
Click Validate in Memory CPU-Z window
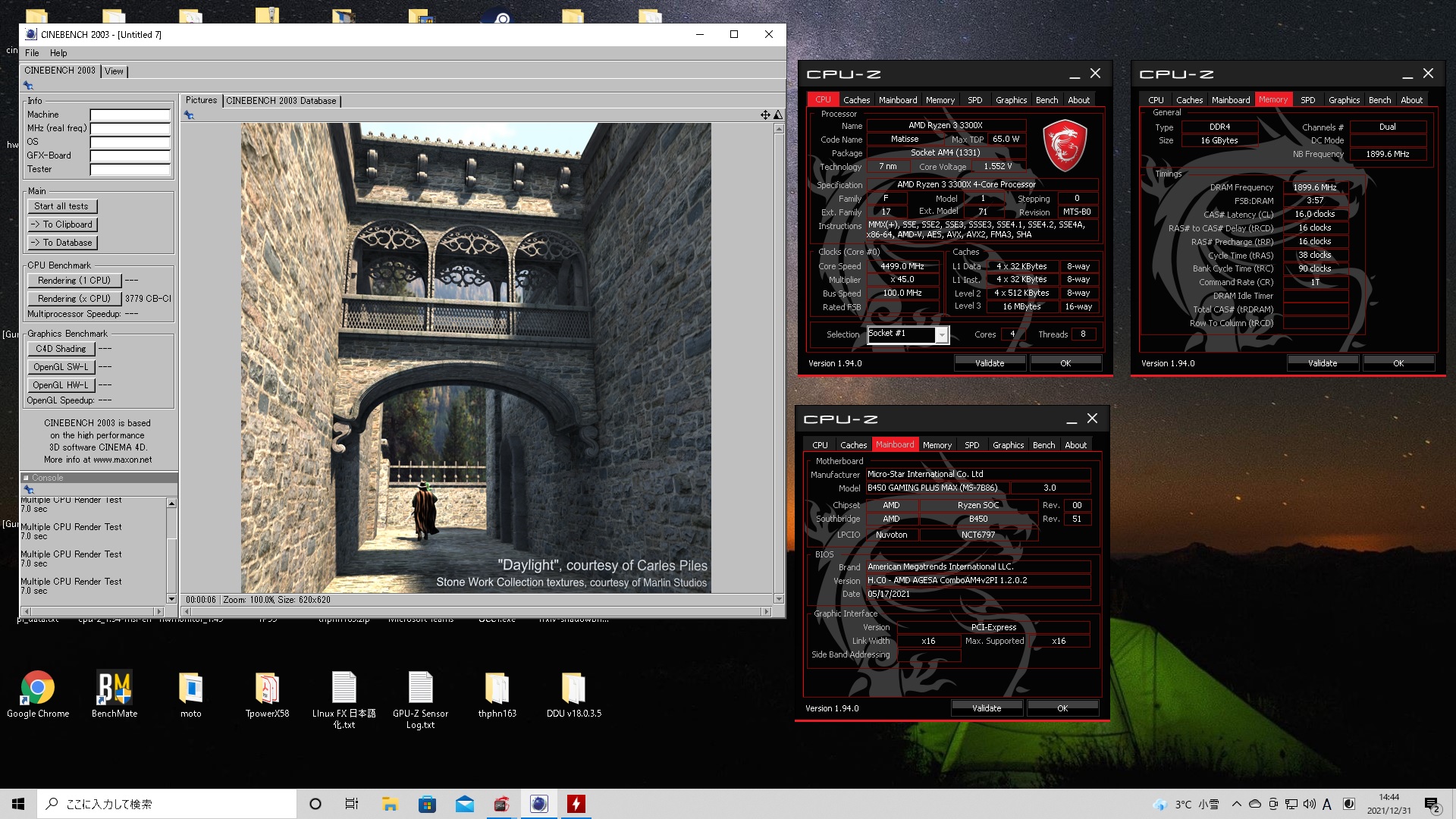click(x=1323, y=363)
